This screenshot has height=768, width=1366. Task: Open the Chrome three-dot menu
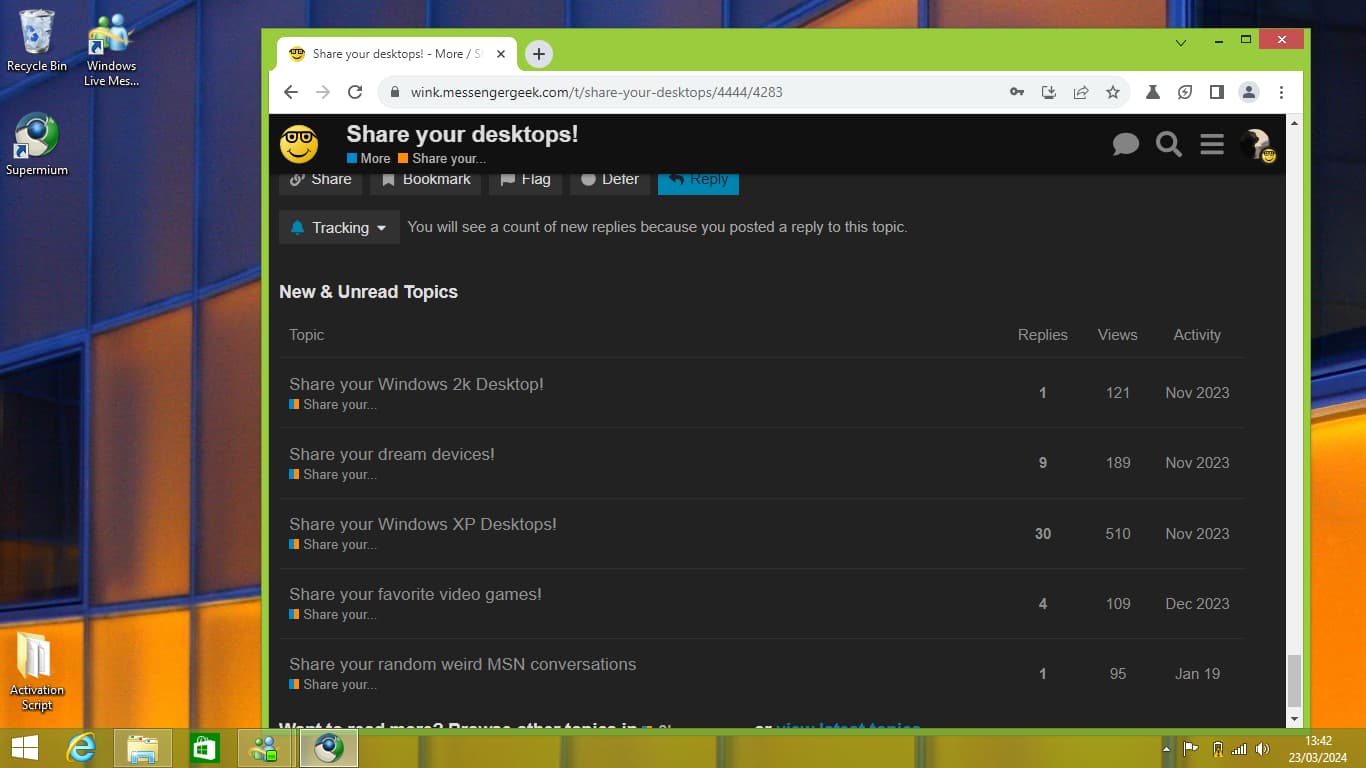(x=1281, y=92)
